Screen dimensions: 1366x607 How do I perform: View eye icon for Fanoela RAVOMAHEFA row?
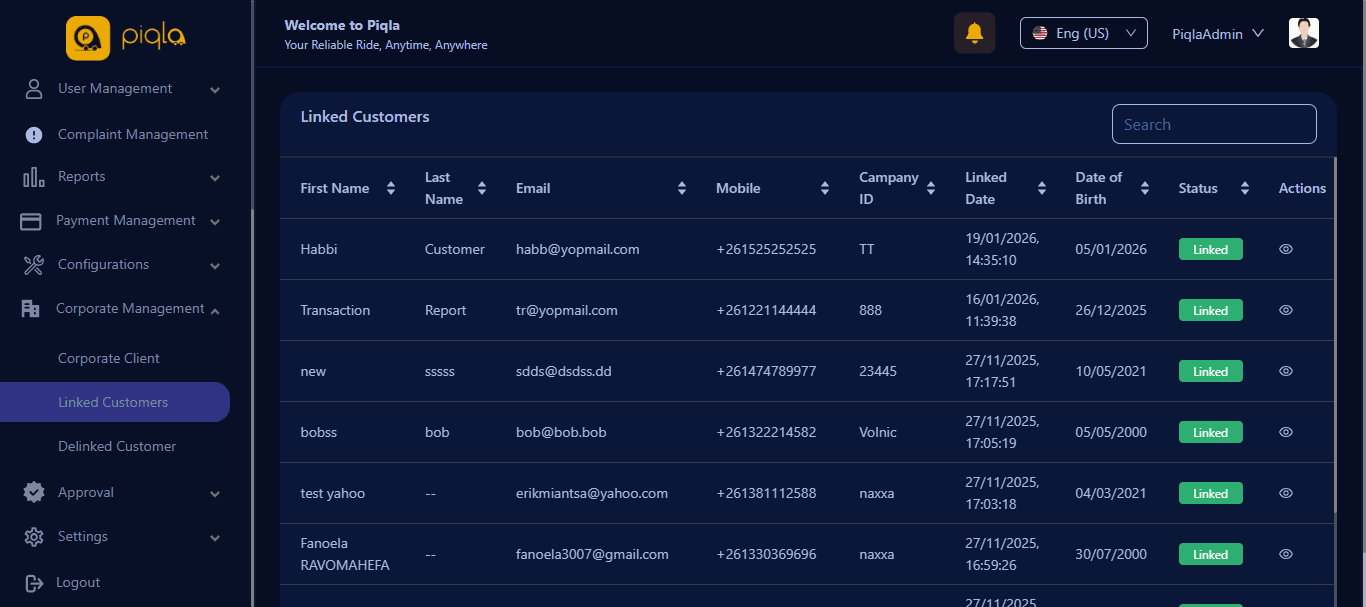pyautogui.click(x=1286, y=554)
